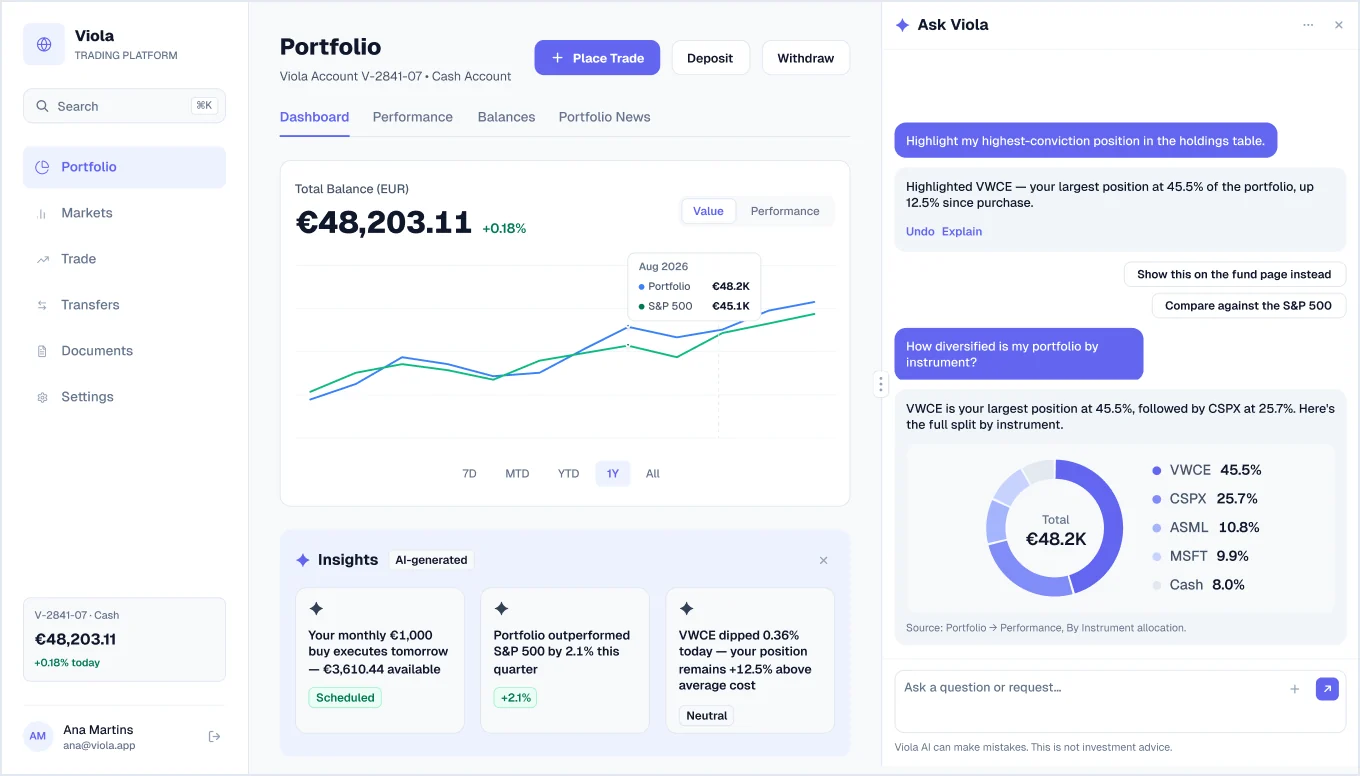Click the AM user avatar

point(38,737)
